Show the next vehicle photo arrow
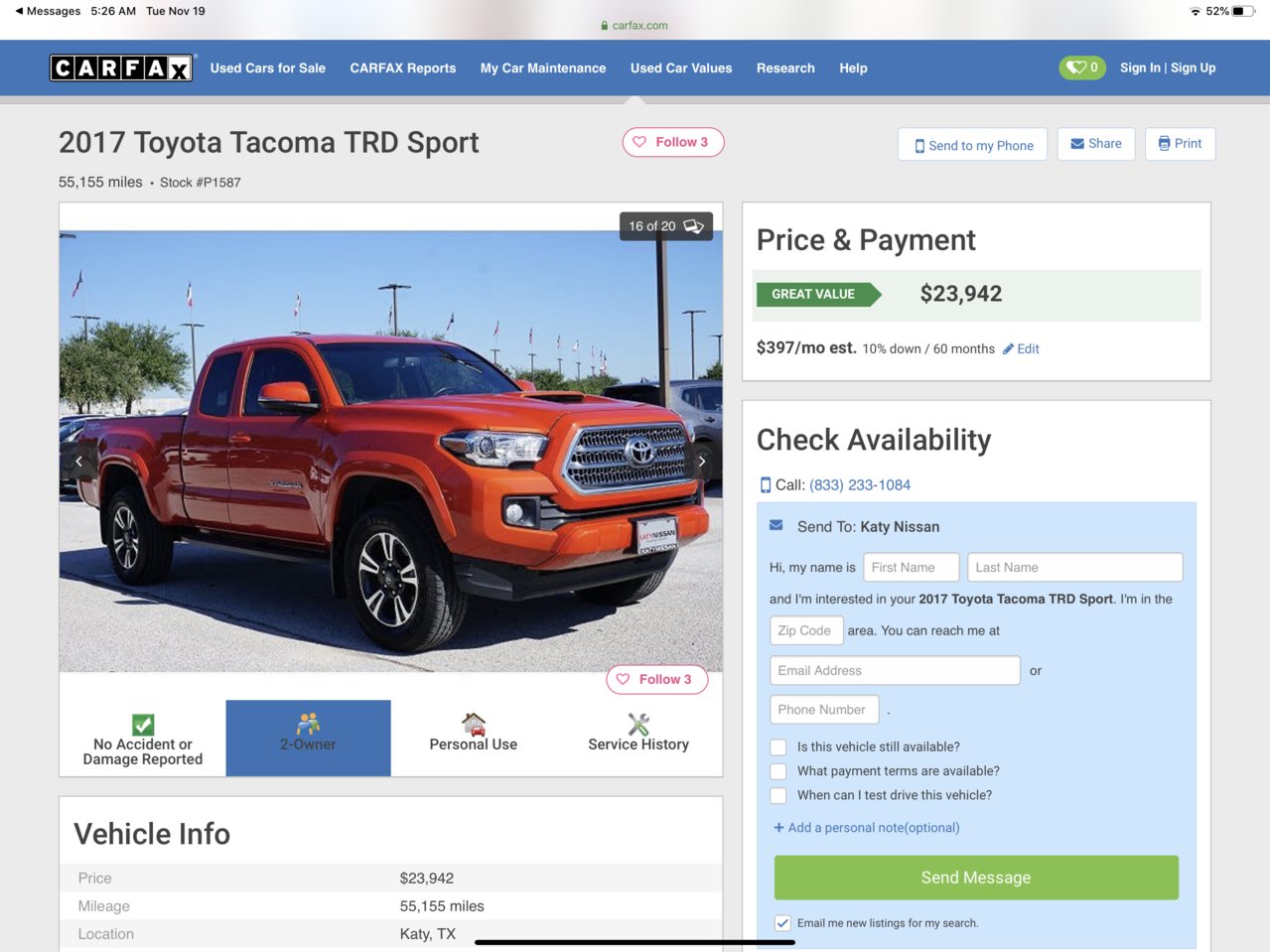1270x952 pixels. pos(702,461)
